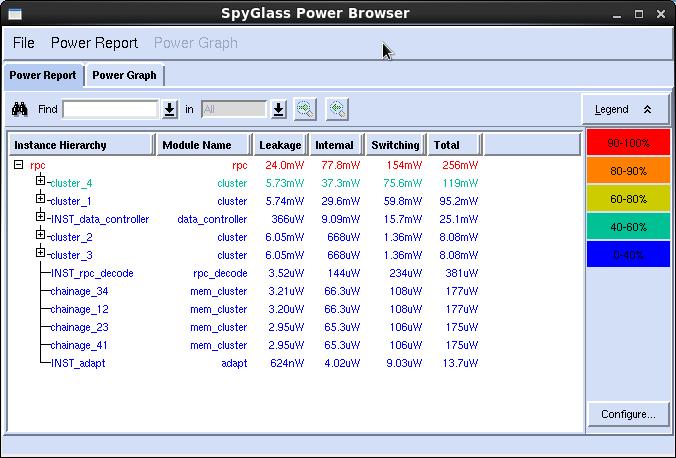Click the binoculars Find icon

(x=19, y=109)
